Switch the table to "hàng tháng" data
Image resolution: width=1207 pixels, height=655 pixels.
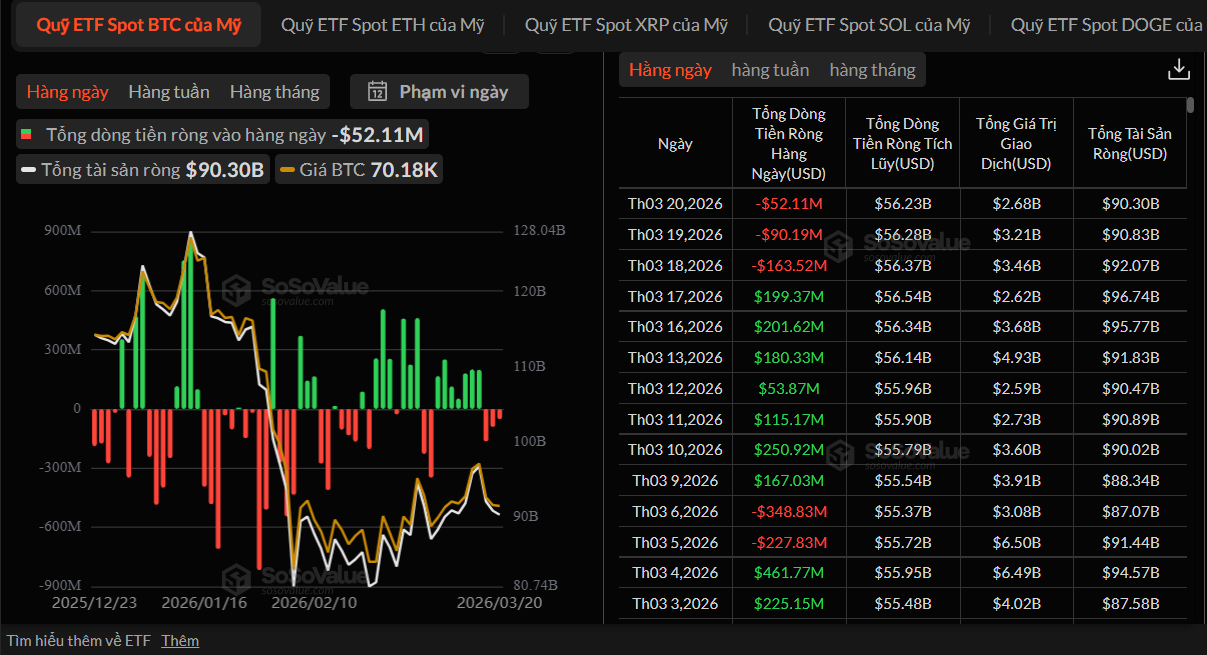(872, 70)
